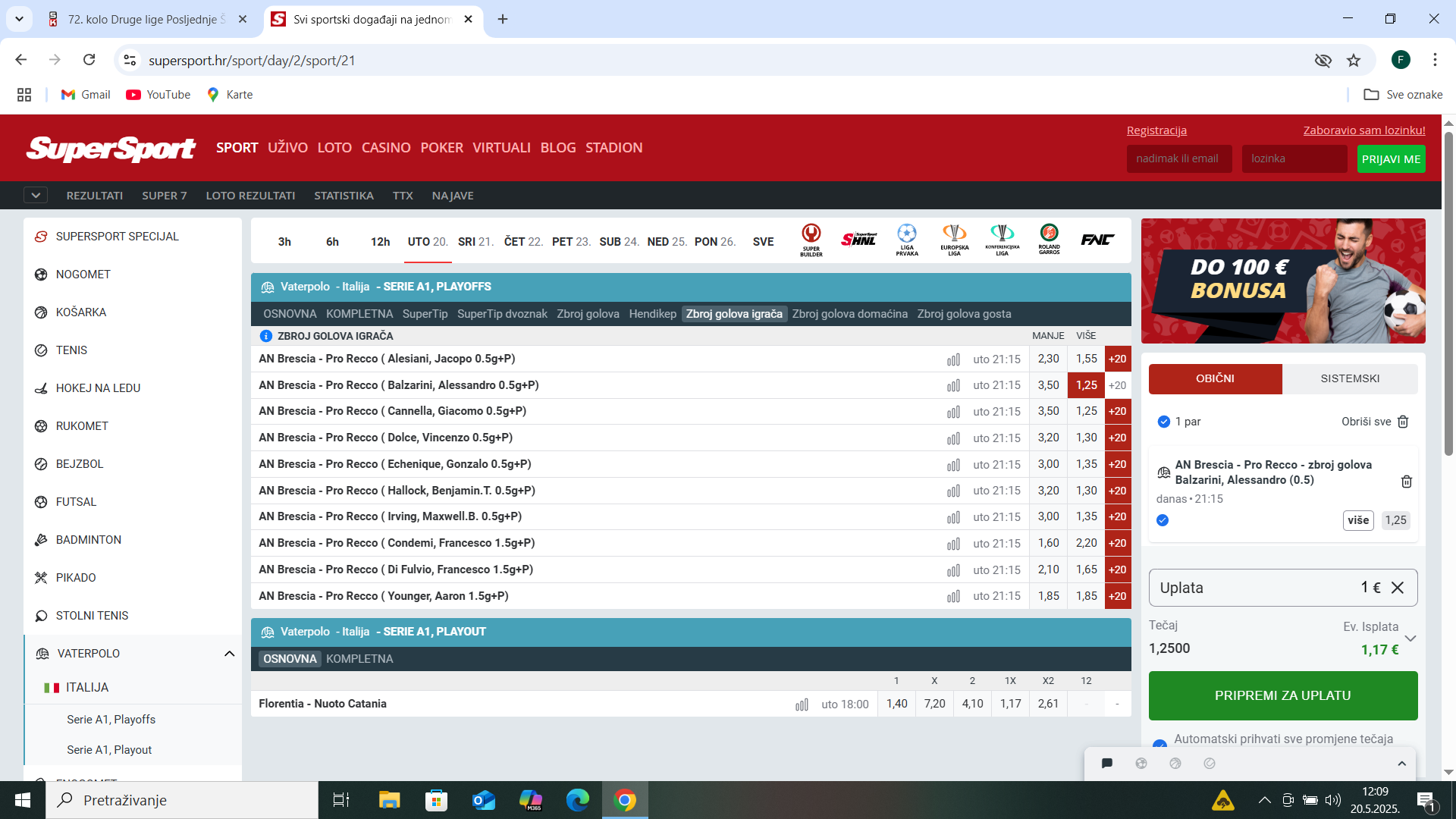The width and height of the screenshot is (1456, 819).
Task: Uncheck the Balzarini bet selection checkbox
Action: [x=1163, y=520]
